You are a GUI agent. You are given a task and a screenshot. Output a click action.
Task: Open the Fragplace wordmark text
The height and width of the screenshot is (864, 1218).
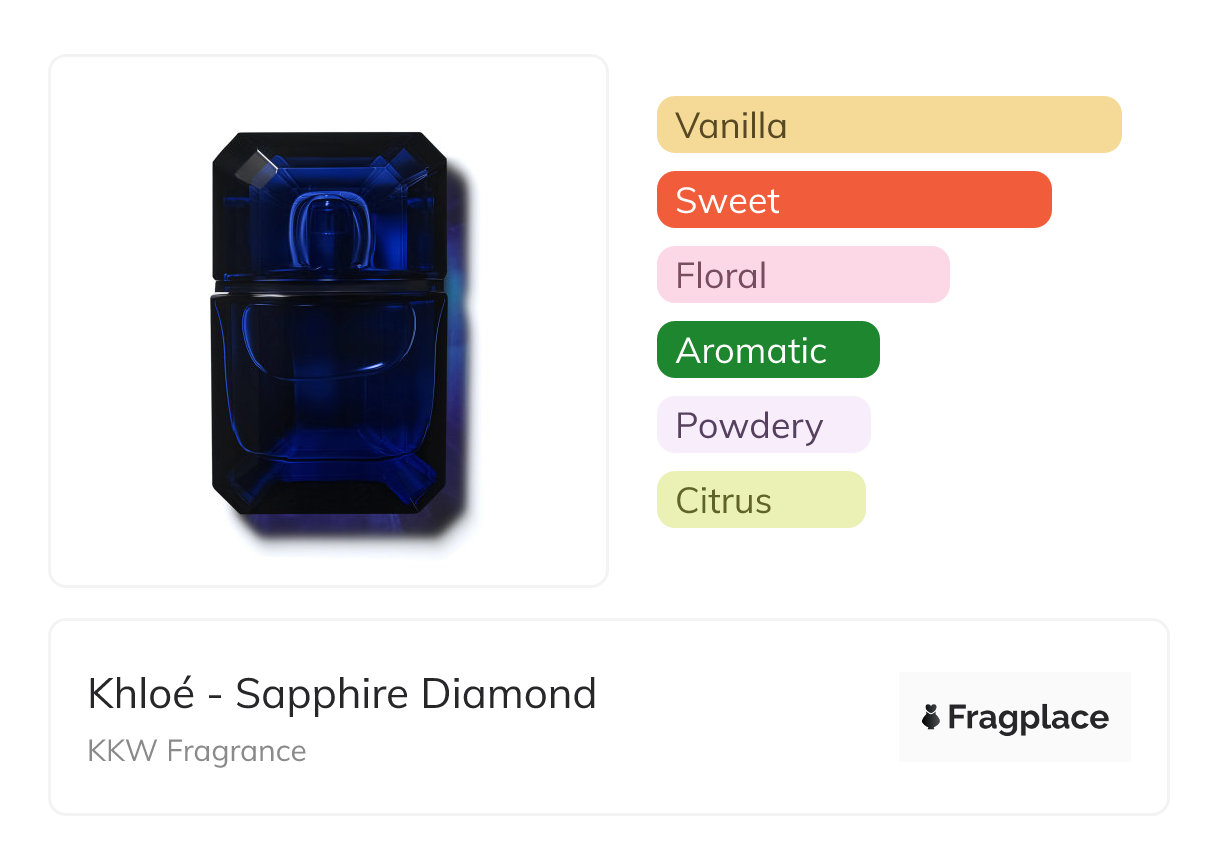1027,718
